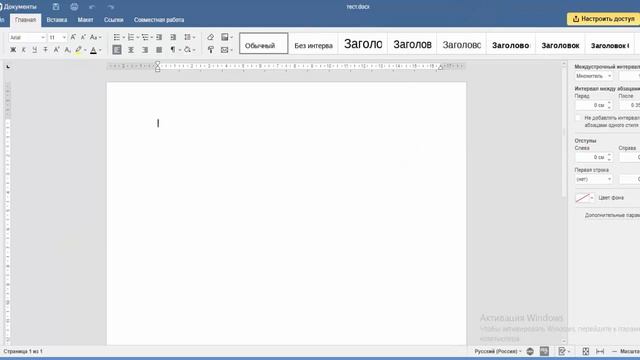Zoom out using the minus icon
Screen dimensions: 640x360
coord(614,351)
